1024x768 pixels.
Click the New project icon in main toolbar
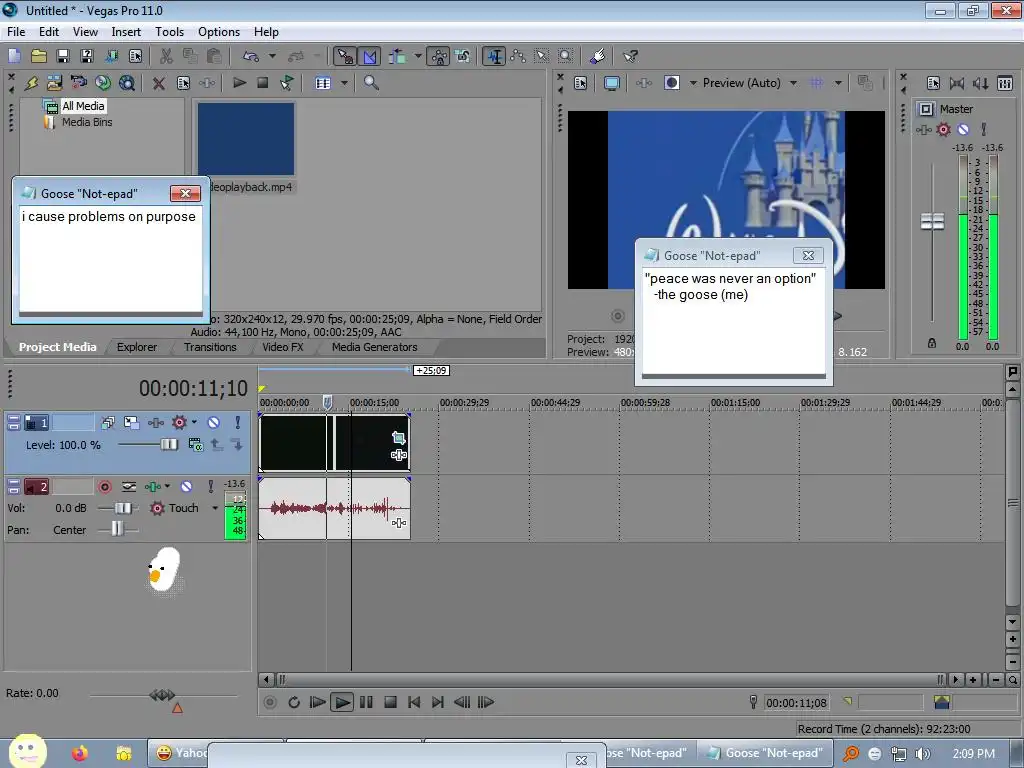point(14,57)
